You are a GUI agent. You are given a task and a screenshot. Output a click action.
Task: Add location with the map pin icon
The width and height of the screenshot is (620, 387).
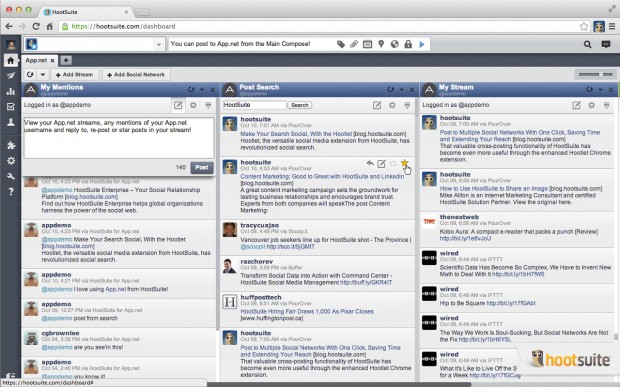(x=381, y=44)
